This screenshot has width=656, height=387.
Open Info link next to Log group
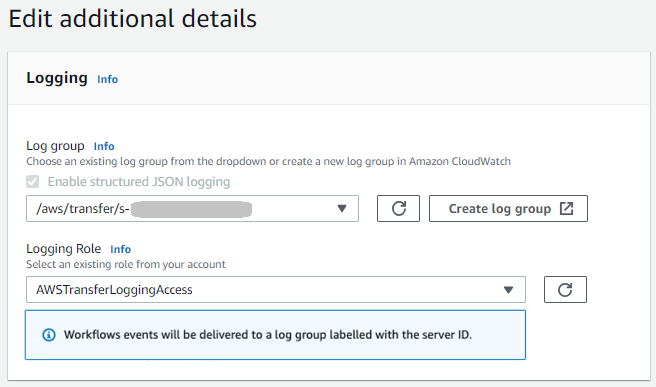click(x=104, y=146)
